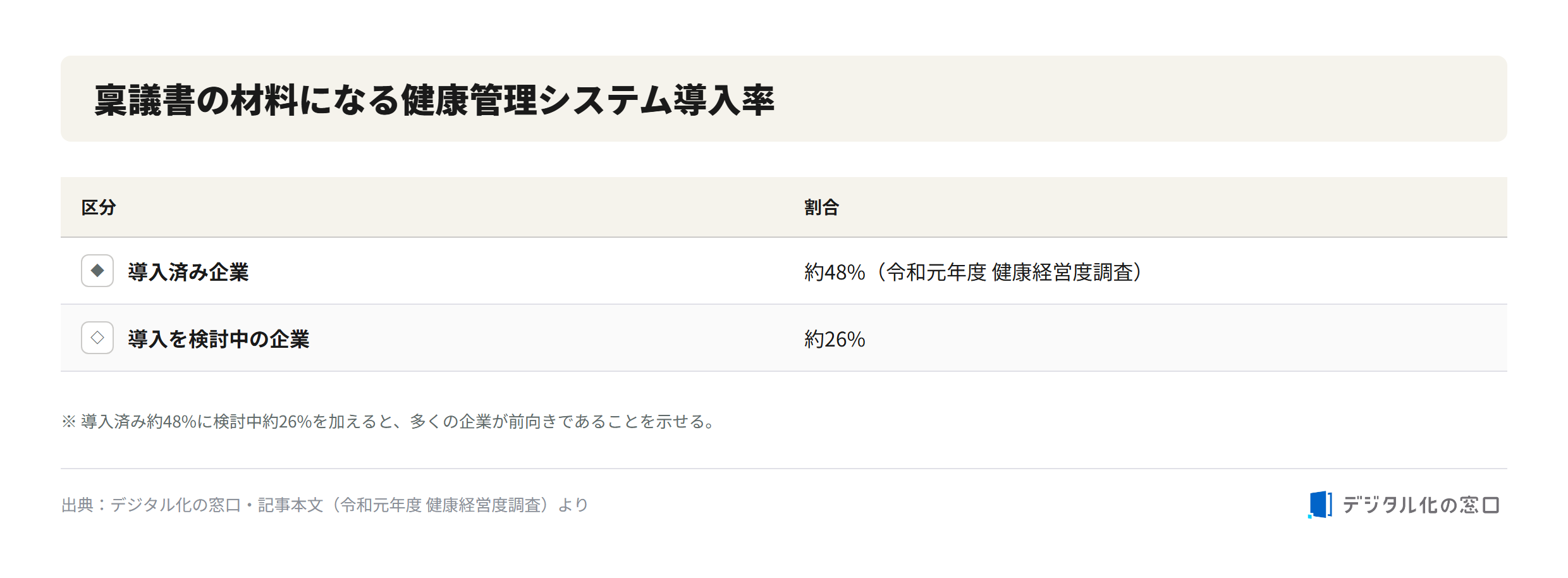The height and width of the screenshot is (578, 1568).
Task: Click the filled diamond icon beside 導入済み企業
Action: pyautogui.click(x=97, y=271)
